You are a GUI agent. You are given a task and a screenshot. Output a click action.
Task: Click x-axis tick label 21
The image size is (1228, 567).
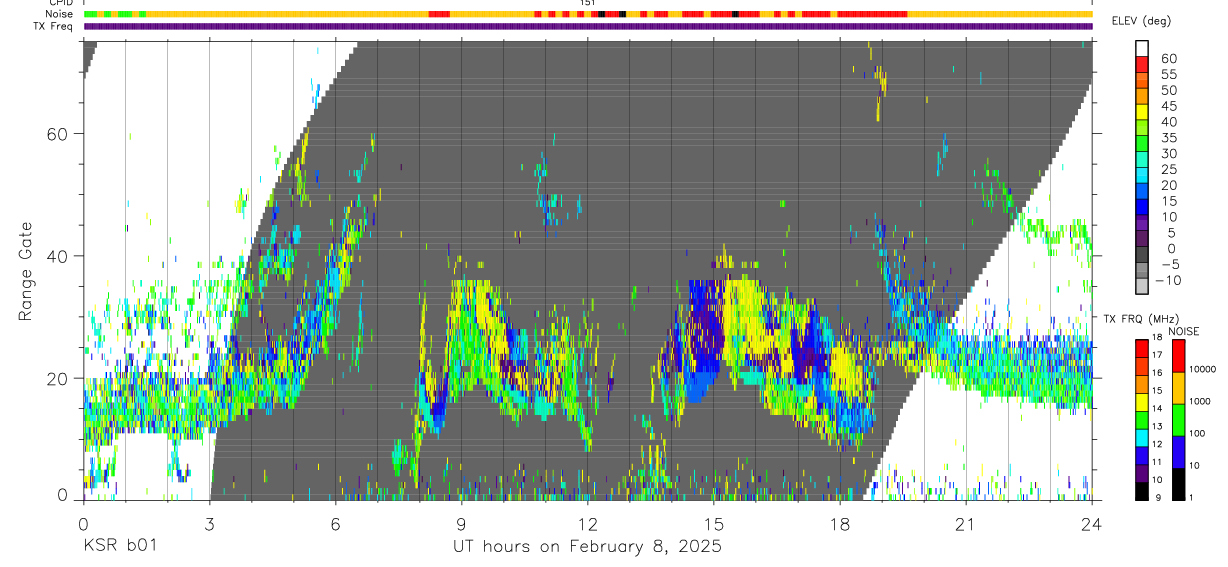(x=966, y=525)
